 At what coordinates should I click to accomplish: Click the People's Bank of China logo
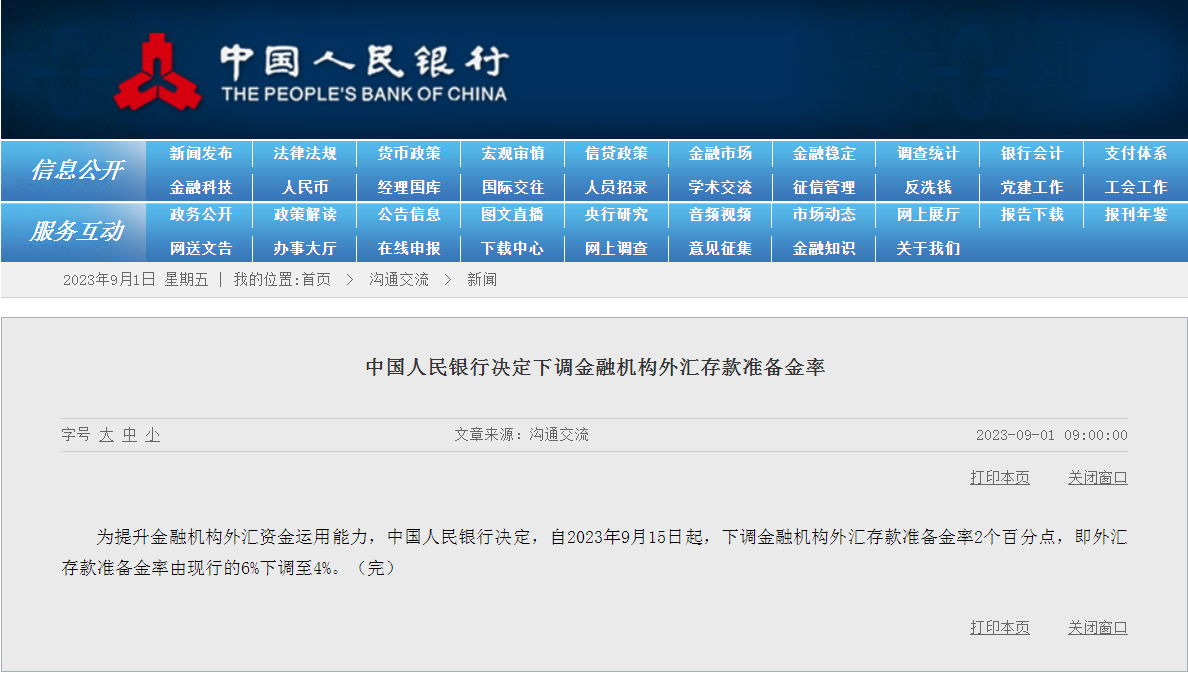click(160, 68)
